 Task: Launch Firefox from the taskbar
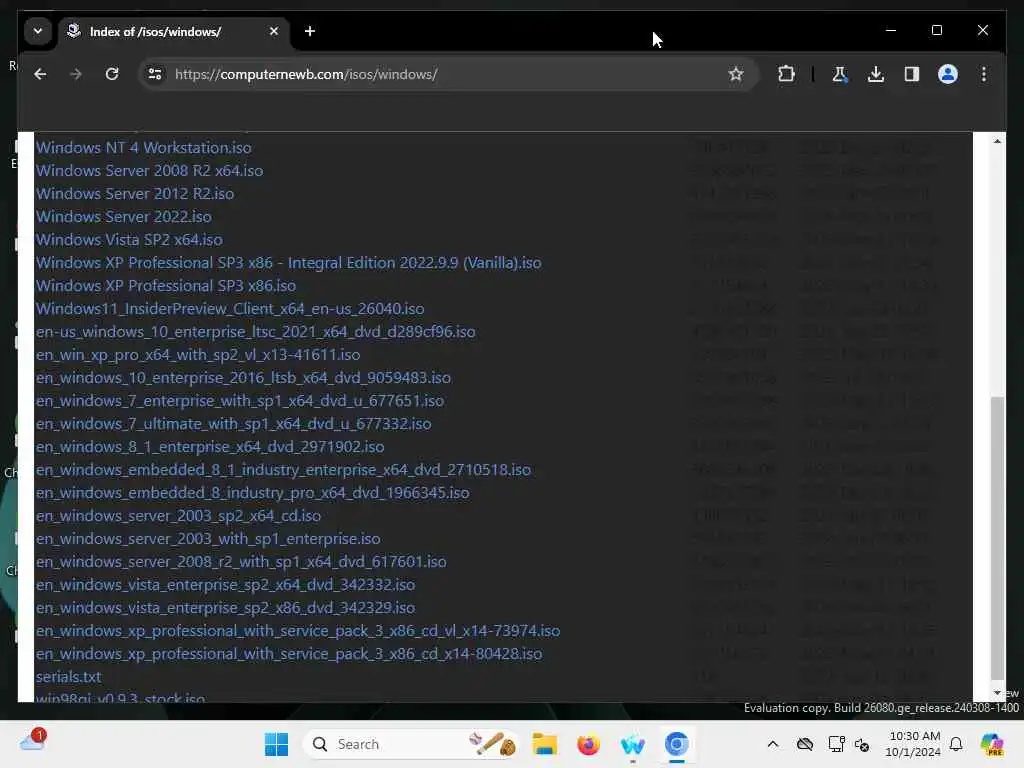(x=588, y=744)
